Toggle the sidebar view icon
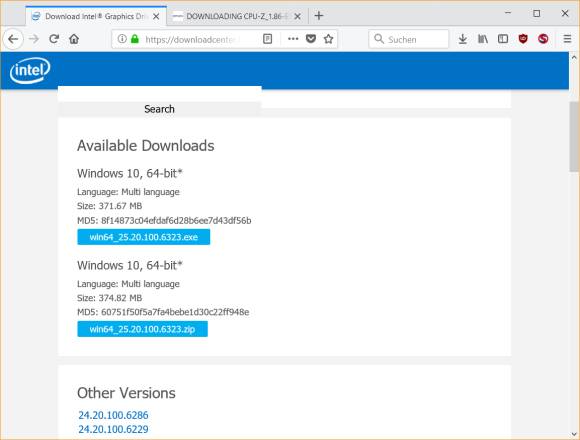This screenshot has height=440, width=580. [503, 39]
